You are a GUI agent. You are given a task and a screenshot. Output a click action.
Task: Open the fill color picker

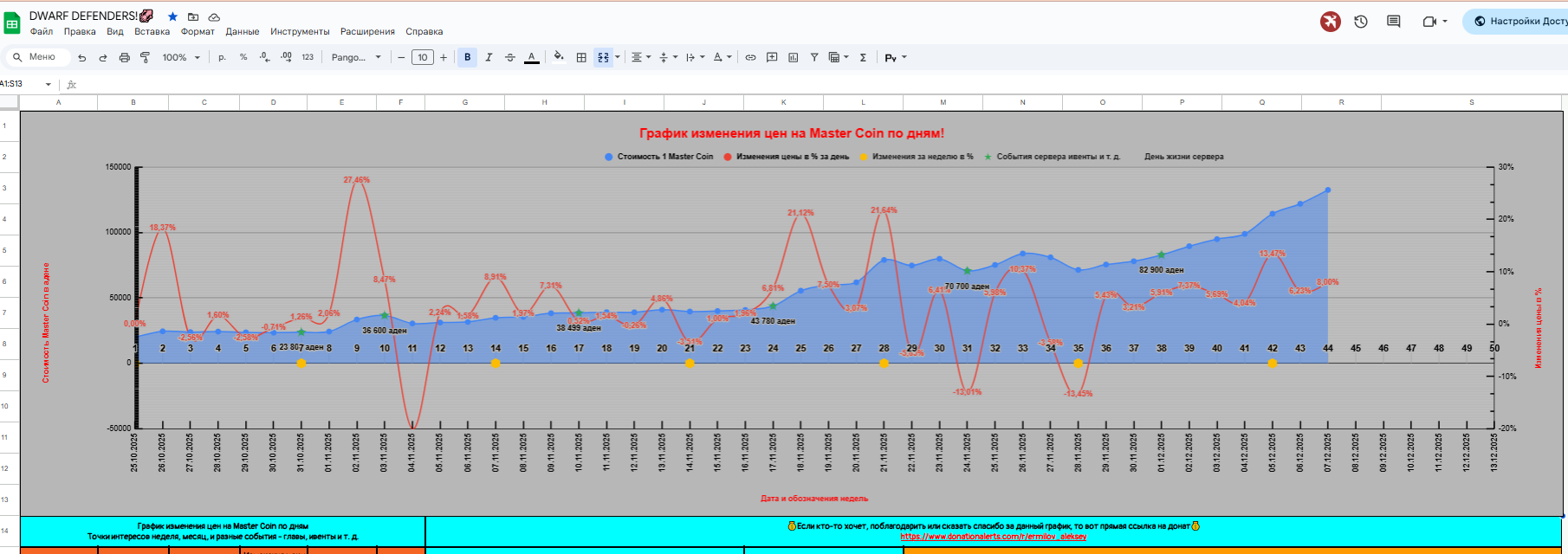[x=559, y=57]
